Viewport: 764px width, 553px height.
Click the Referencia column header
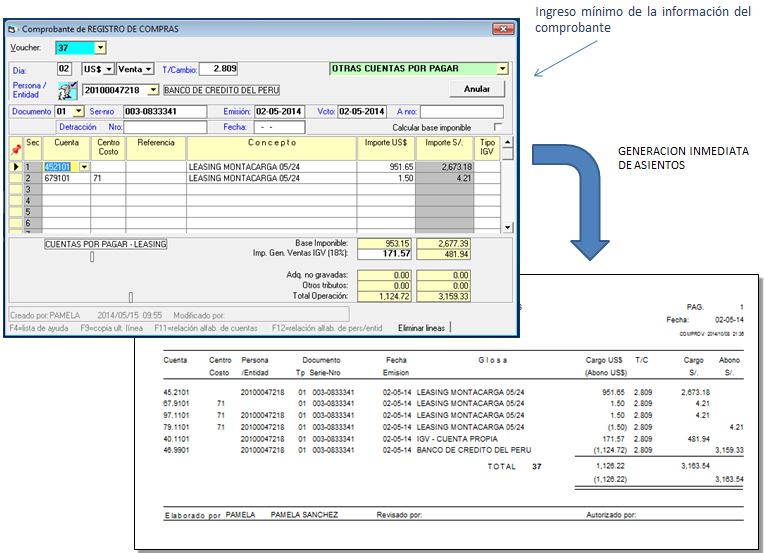pyautogui.click(x=156, y=148)
